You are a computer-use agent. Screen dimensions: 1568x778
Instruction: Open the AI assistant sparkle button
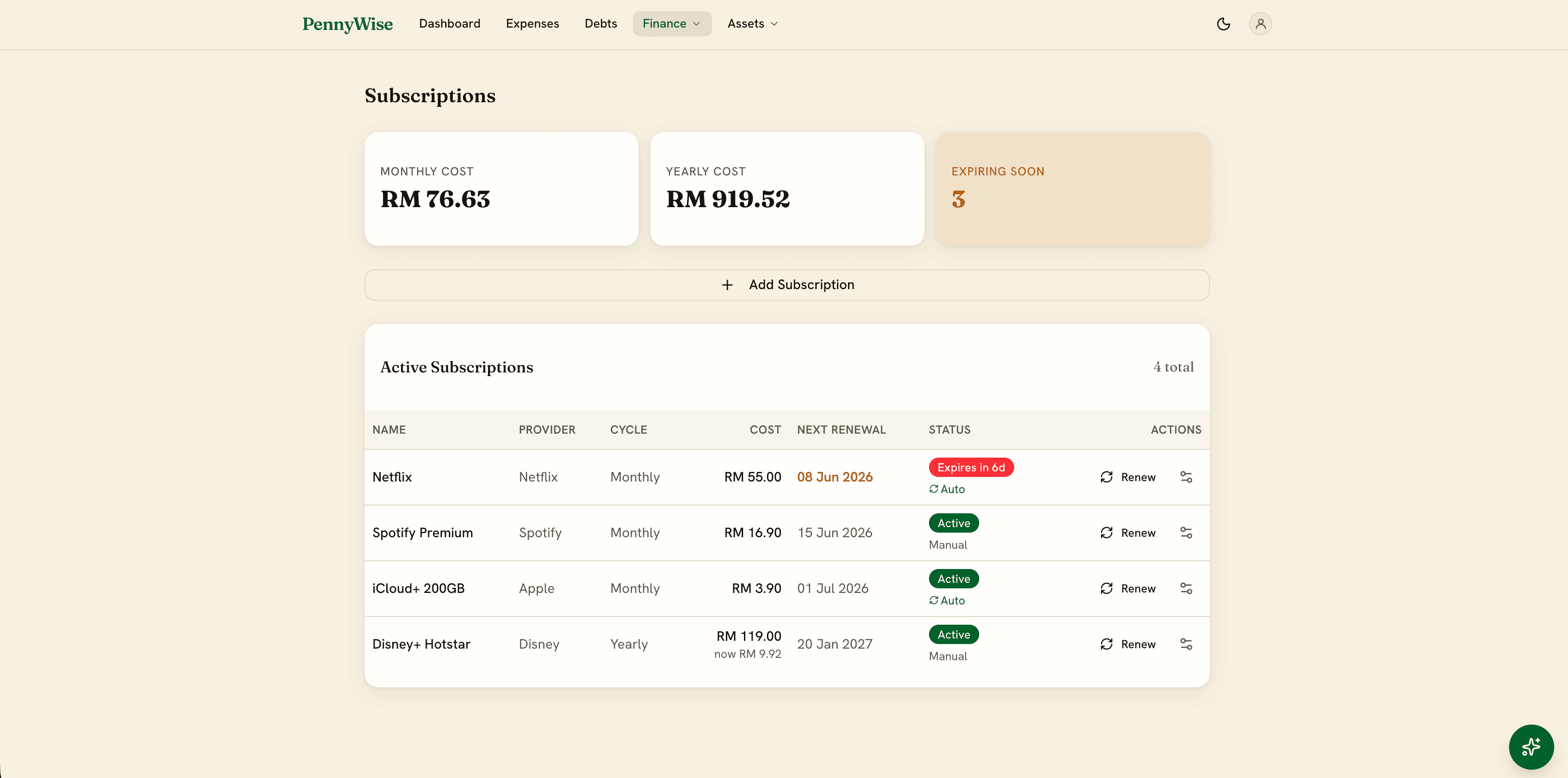coord(1531,746)
